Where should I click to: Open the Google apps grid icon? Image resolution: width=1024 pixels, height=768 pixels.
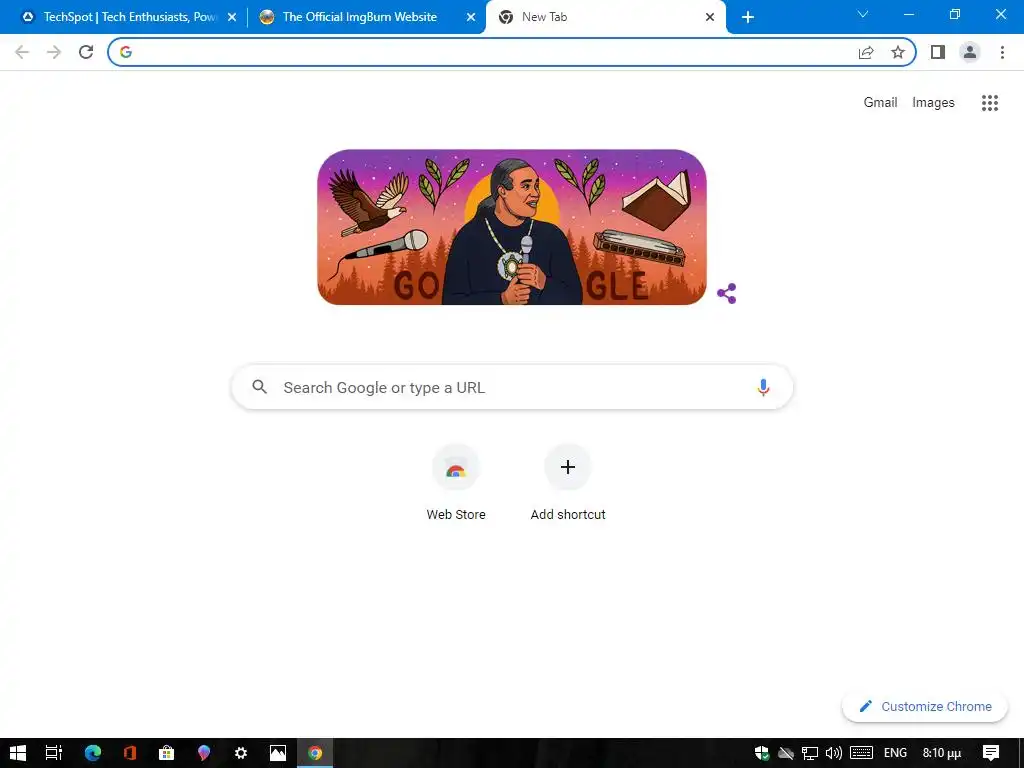(x=990, y=103)
